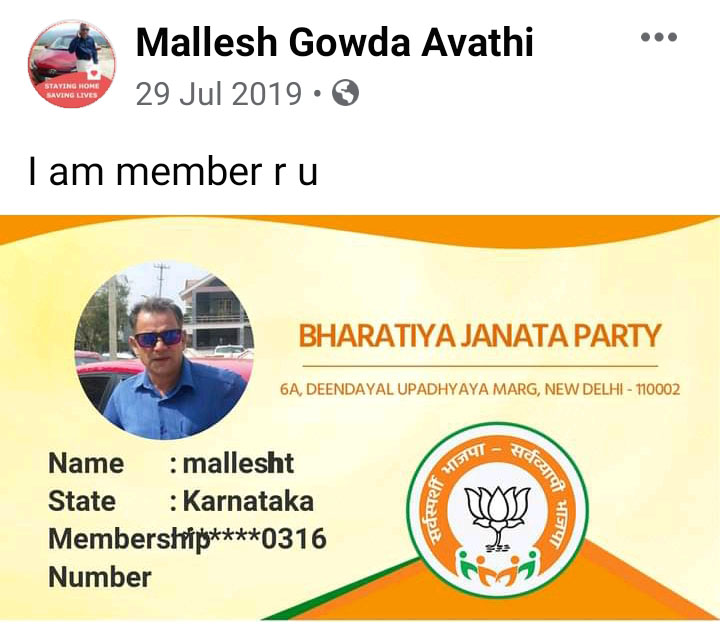
Task: Tap the people figures icon below lotus
Action: (x=498, y=568)
